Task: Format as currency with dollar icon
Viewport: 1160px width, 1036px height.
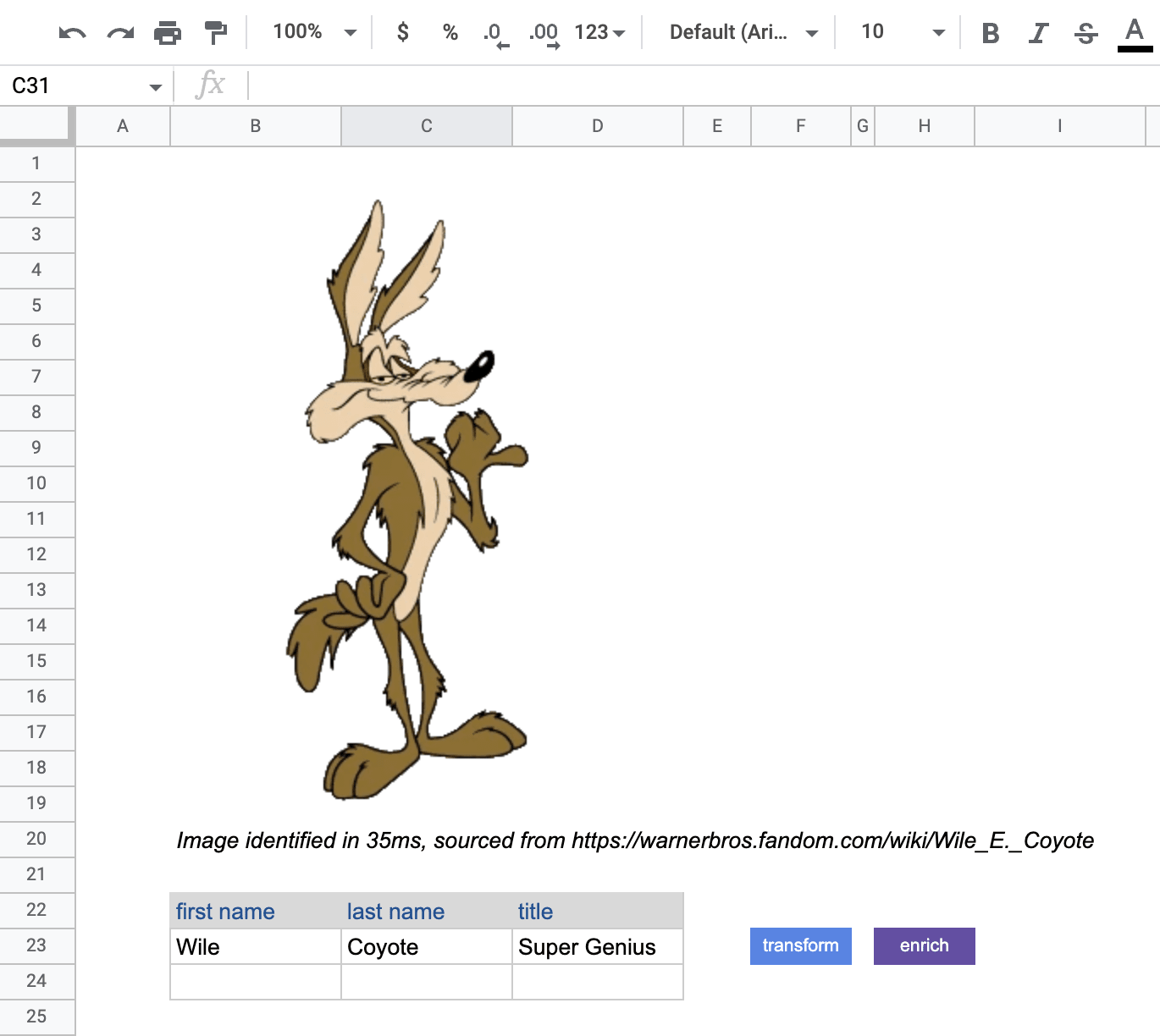Action: [403, 32]
